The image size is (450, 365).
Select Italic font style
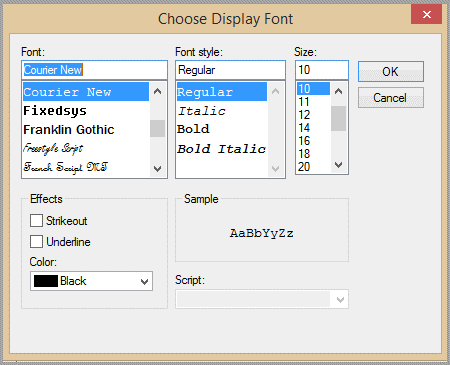[222, 111]
